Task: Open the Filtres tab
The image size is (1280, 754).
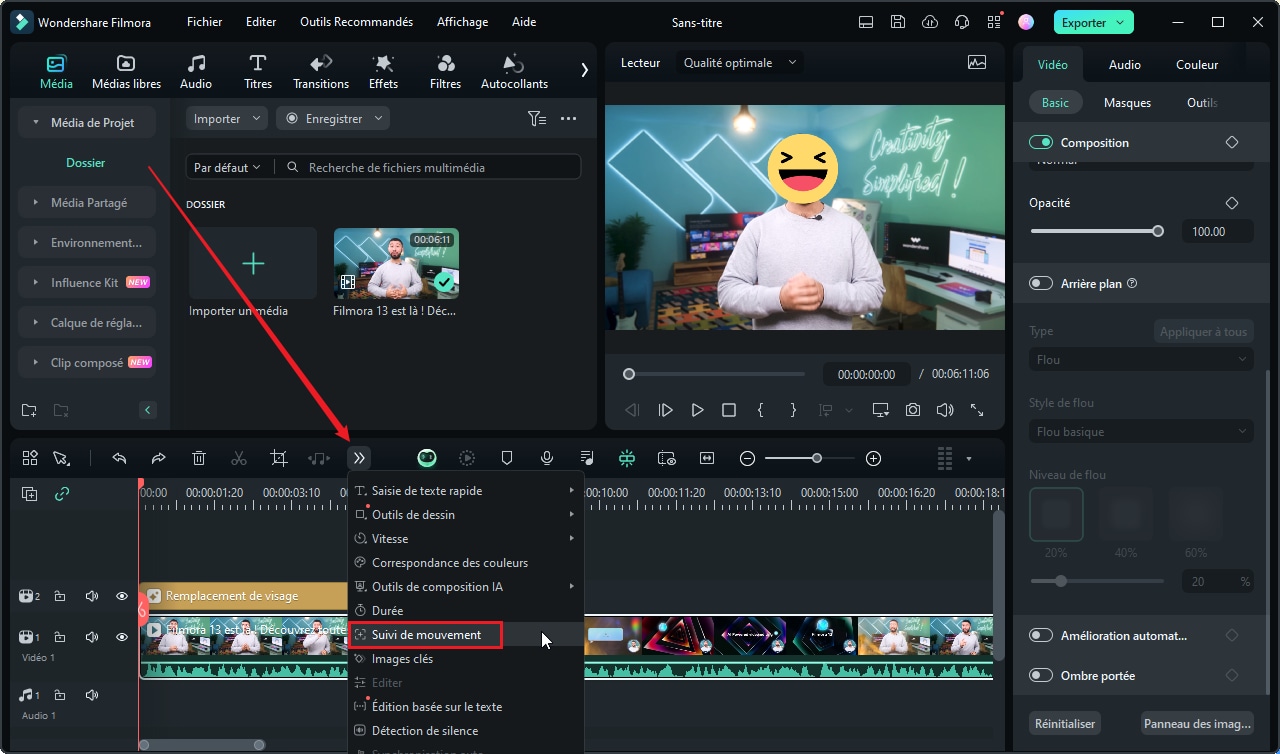Action: pos(445,72)
